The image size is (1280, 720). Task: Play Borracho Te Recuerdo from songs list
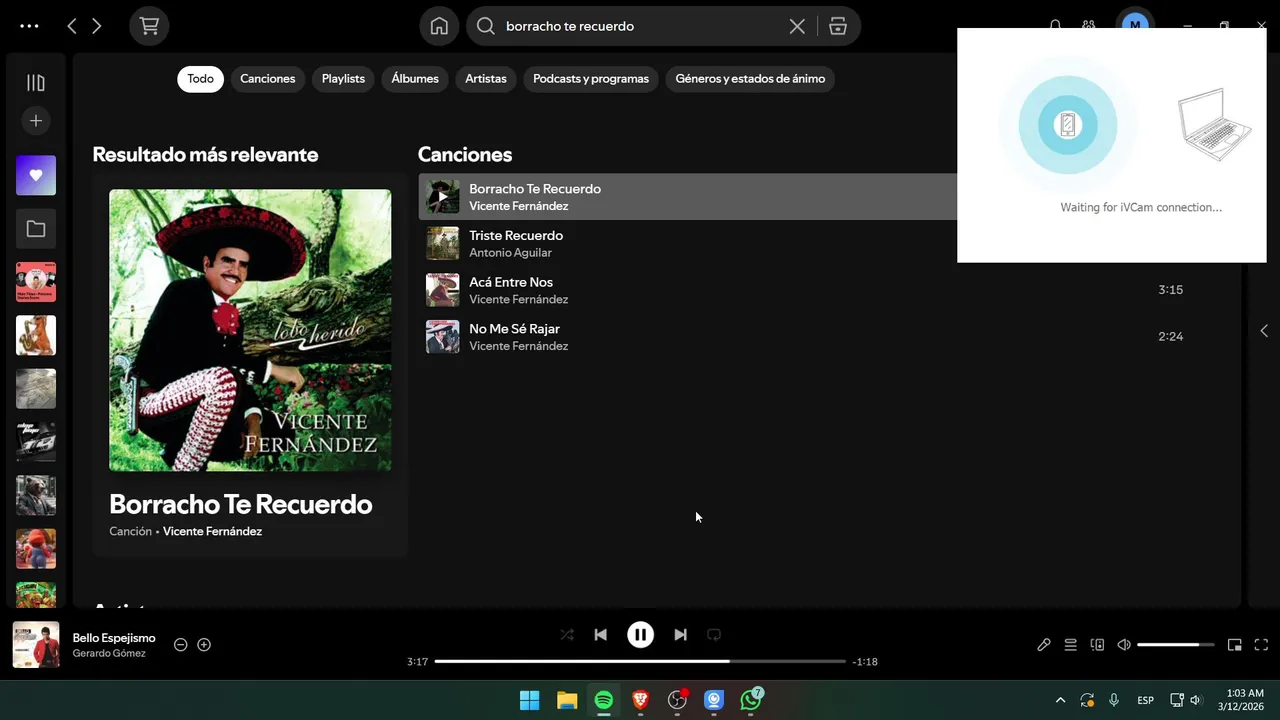(443, 197)
